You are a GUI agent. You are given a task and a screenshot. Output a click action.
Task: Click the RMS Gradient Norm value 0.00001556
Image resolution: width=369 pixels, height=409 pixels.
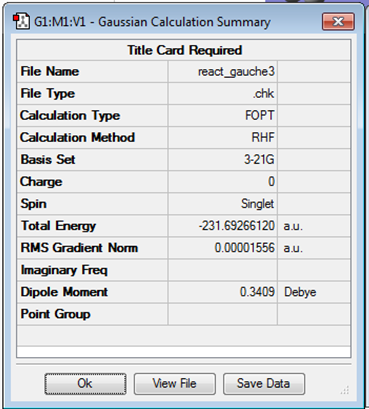point(223,248)
